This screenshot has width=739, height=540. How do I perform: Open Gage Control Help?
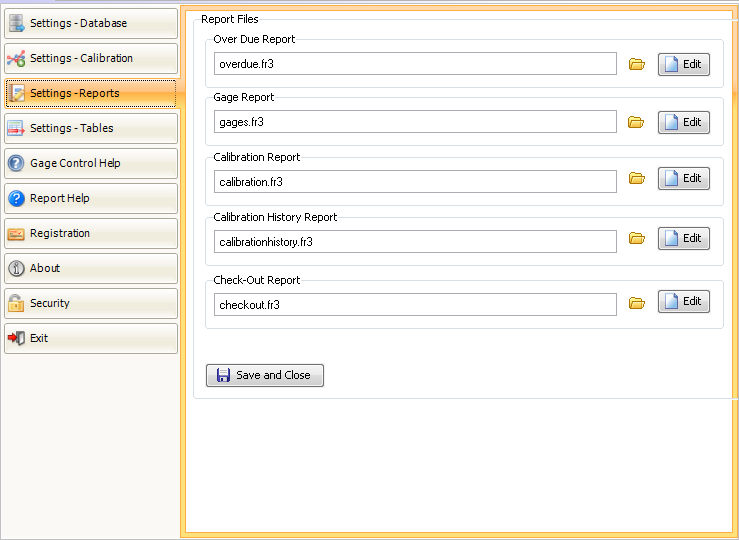pyautogui.click(x=91, y=164)
